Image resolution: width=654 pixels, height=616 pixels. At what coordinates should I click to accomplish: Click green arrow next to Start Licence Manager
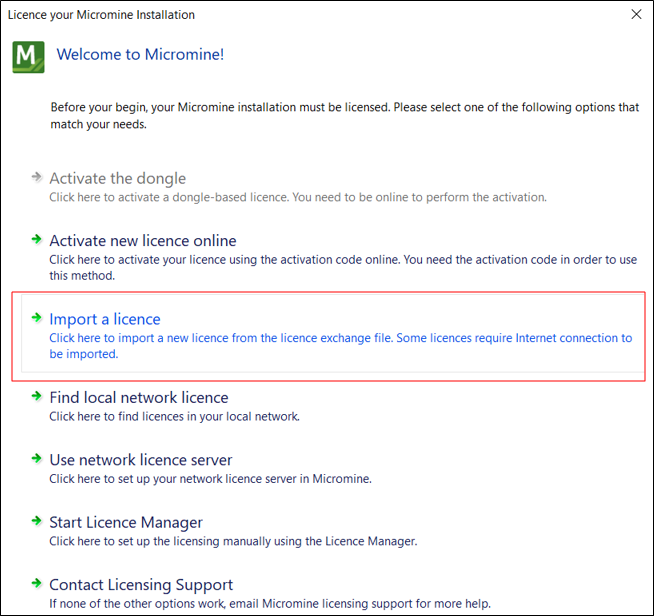coord(37,521)
